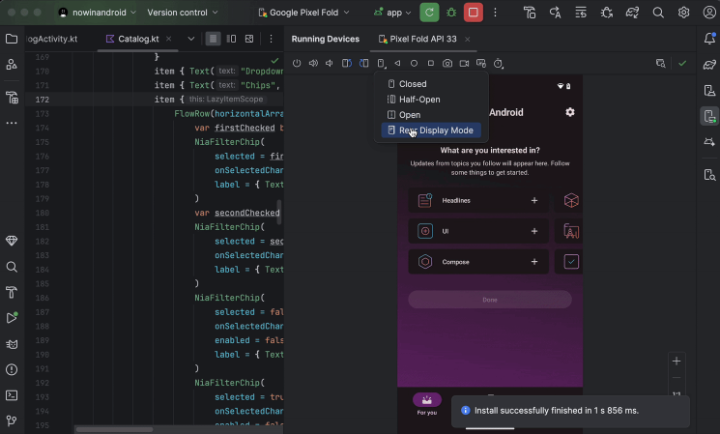720x434 pixels.
Task: Open more run actions (three dots) in top toolbar
Action: point(495,12)
